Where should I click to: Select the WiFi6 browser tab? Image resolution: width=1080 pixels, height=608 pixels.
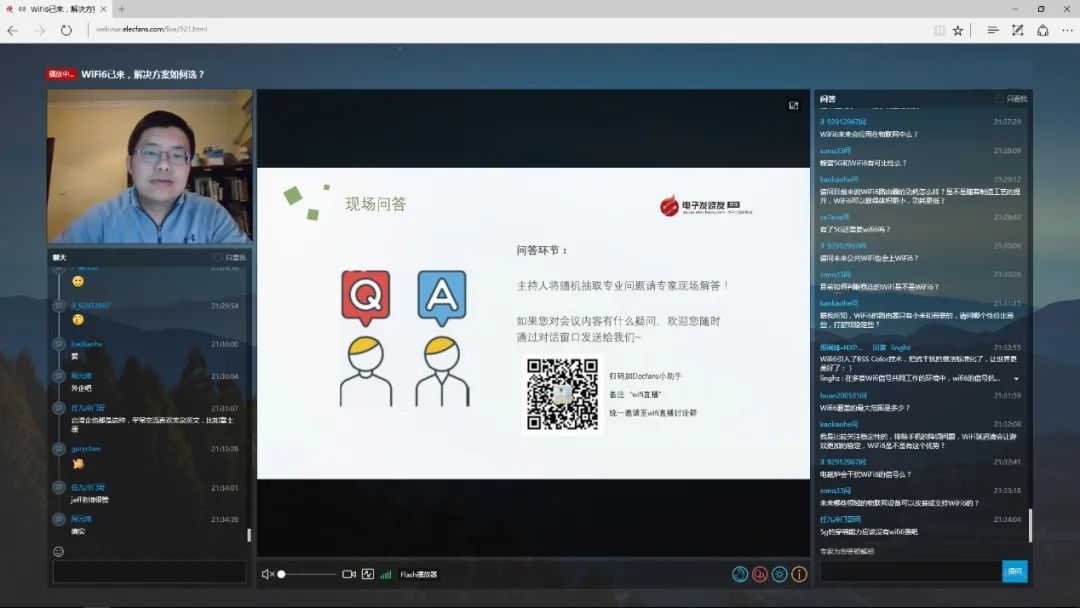click(x=55, y=8)
